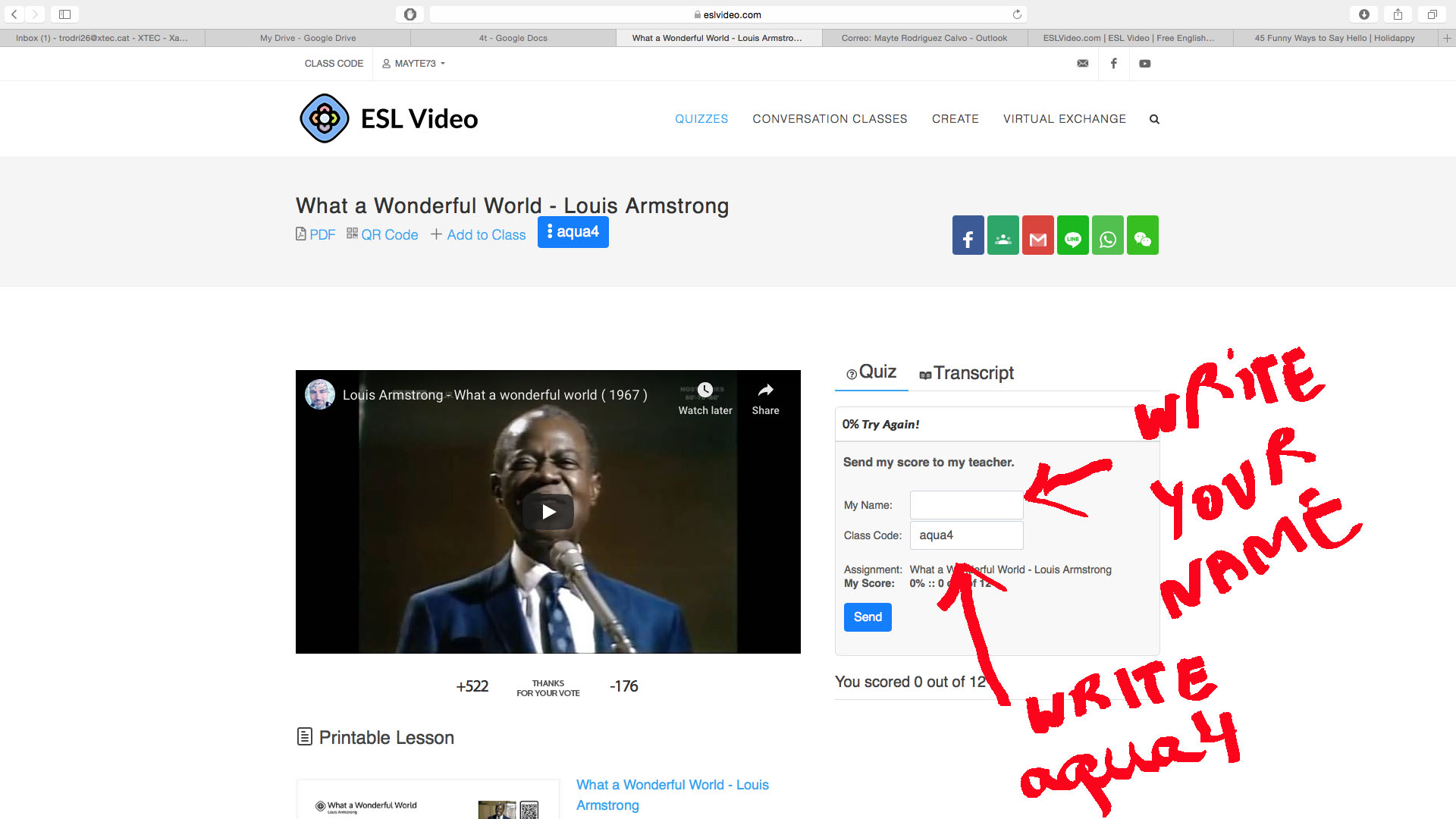Open the site search magnifier icon
The width and height of the screenshot is (1456, 819).
1154,119
